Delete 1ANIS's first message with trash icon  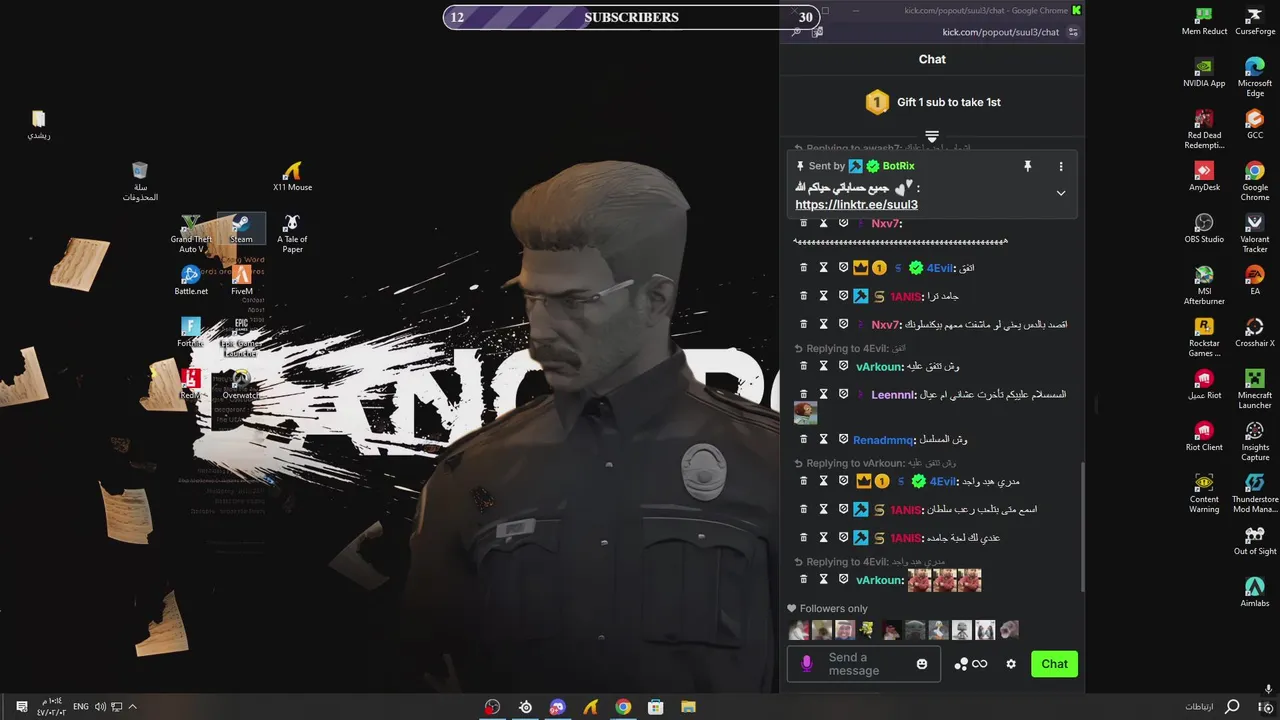[803, 296]
